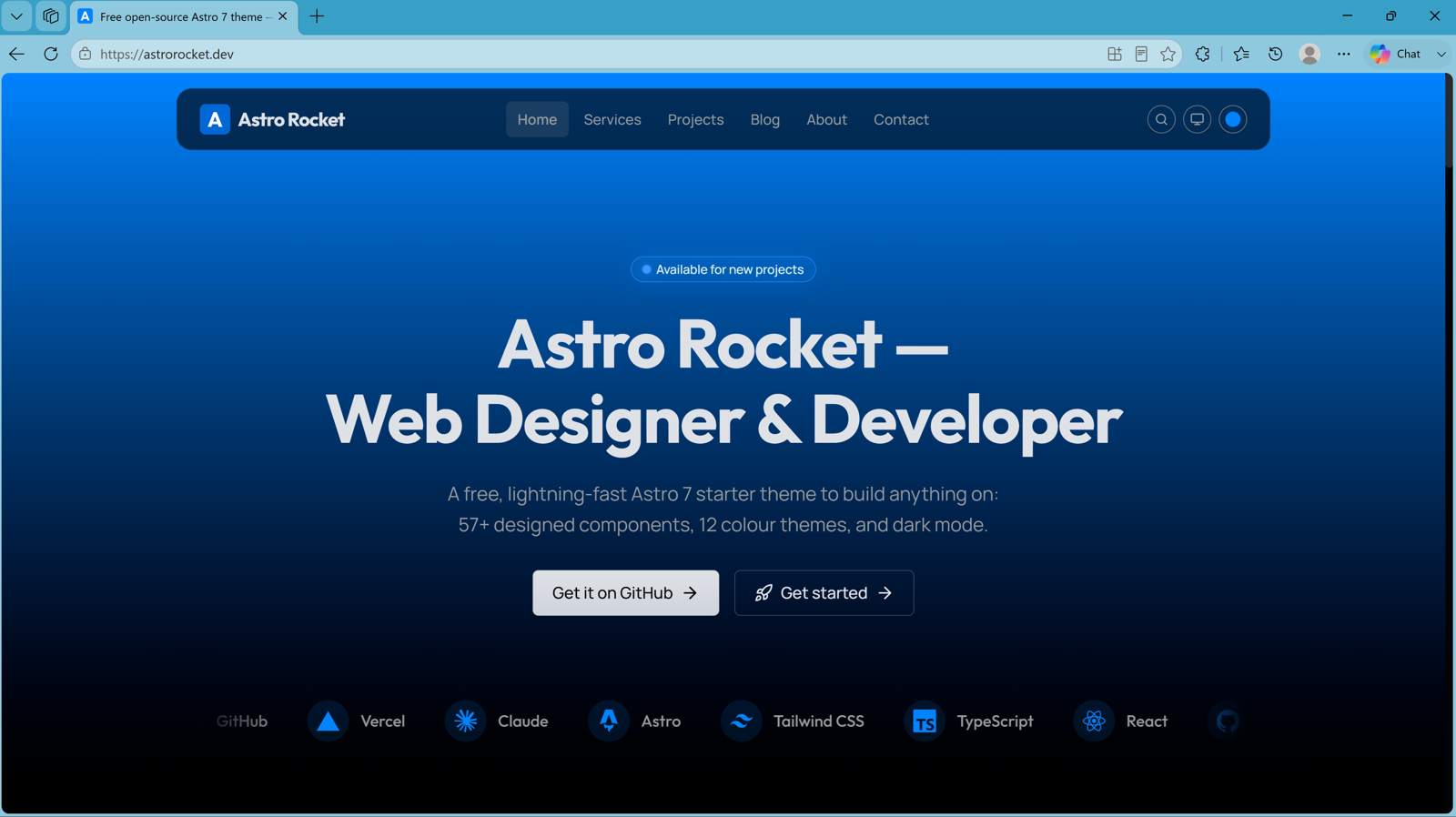Click the 'Get started' button

(x=824, y=593)
